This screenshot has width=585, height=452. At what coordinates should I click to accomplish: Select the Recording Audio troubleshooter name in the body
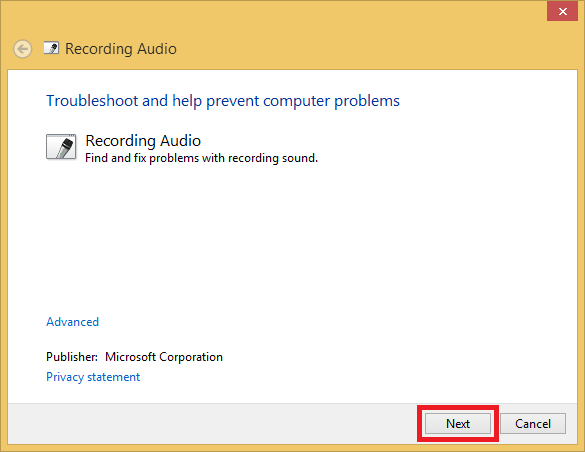point(143,141)
